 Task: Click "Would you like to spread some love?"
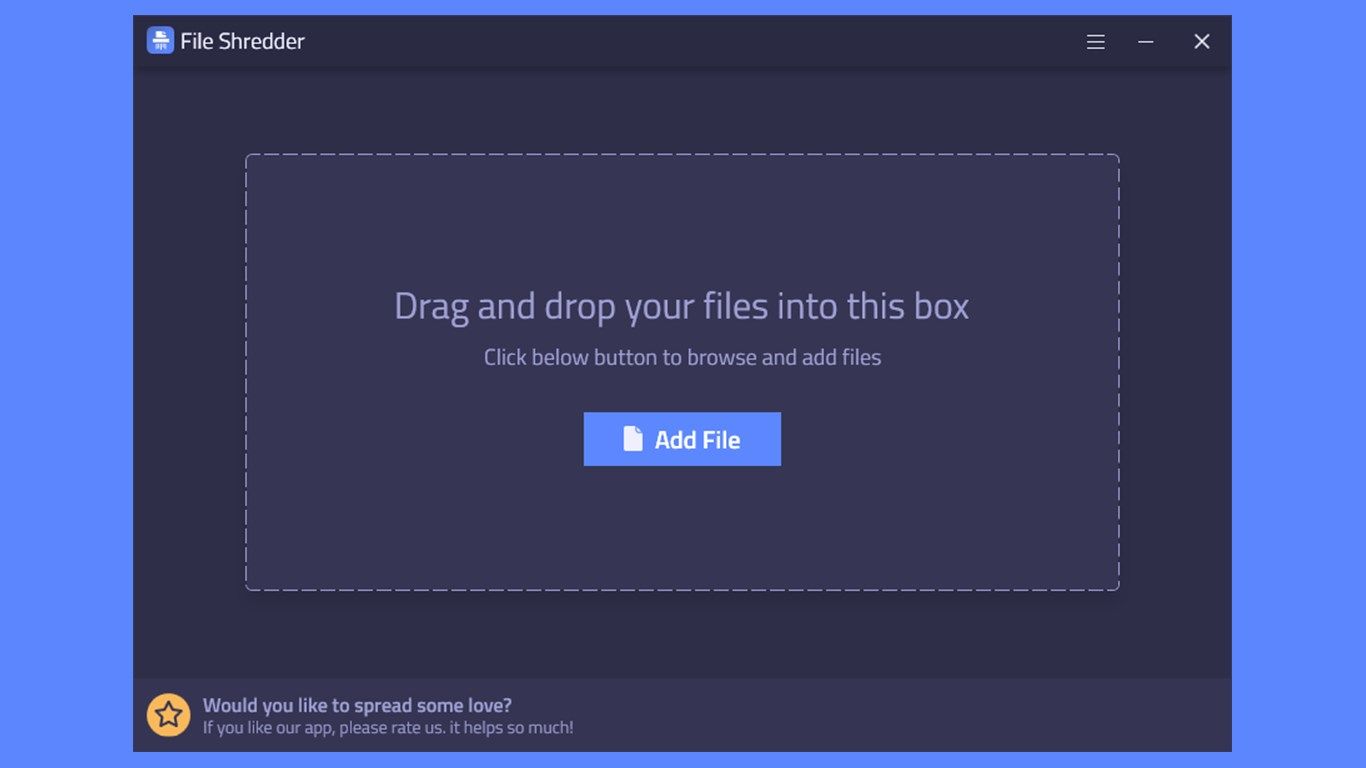[357, 705]
